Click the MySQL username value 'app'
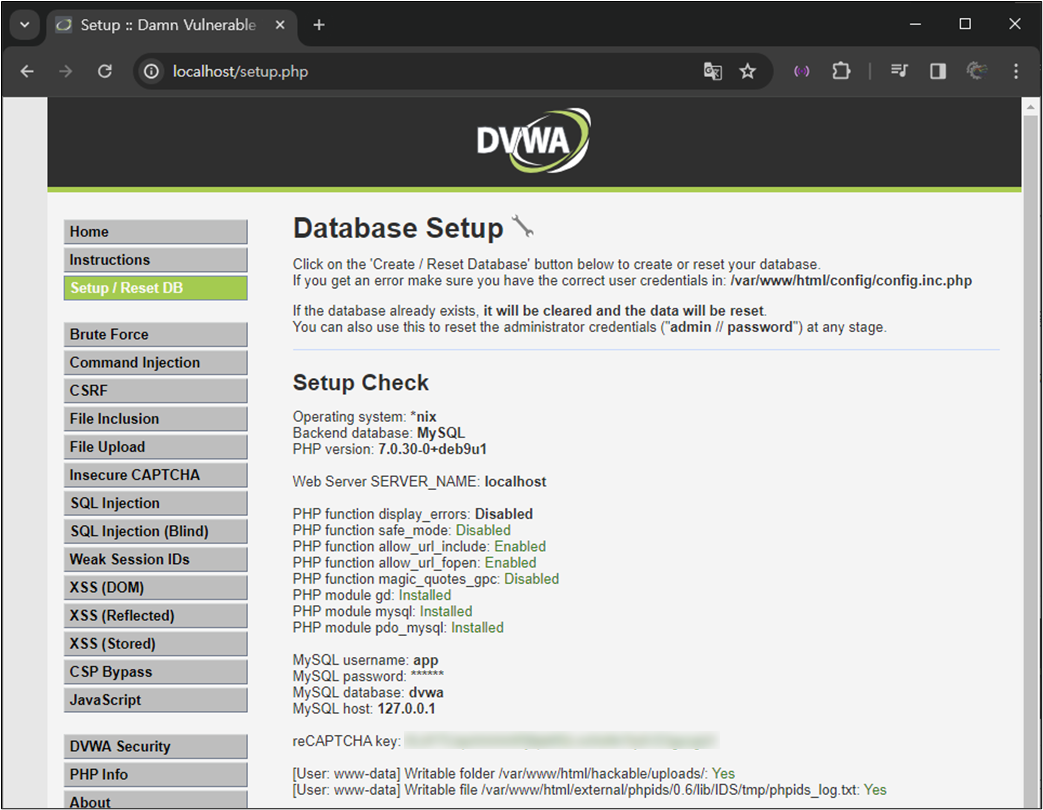The height and width of the screenshot is (810, 1043). (x=426, y=660)
